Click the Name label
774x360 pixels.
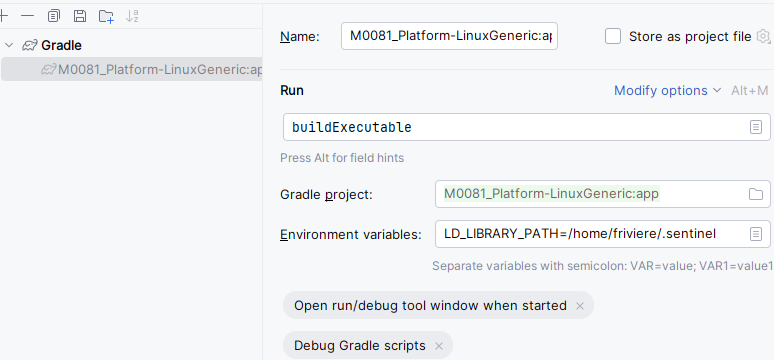[x=300, y=37]
